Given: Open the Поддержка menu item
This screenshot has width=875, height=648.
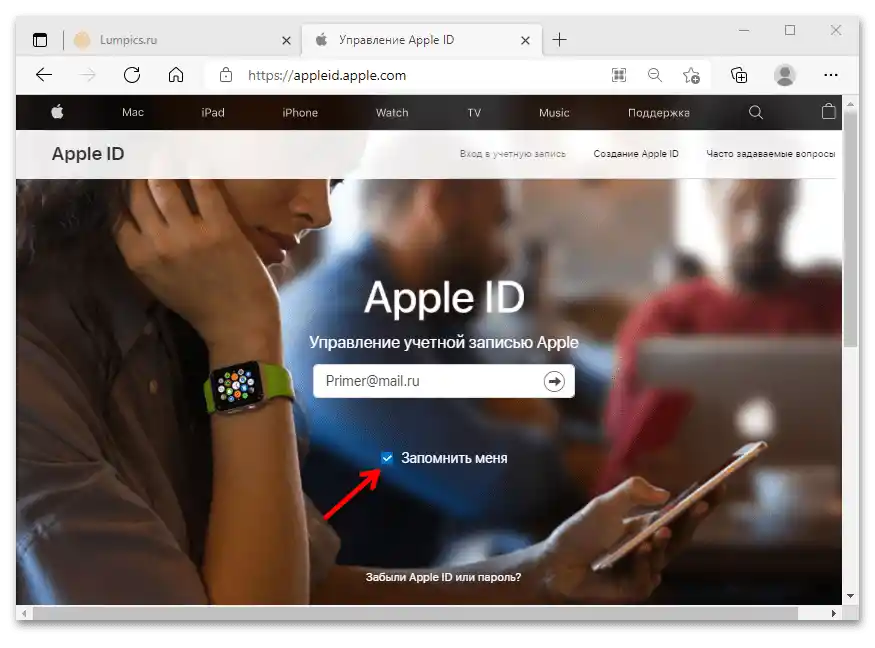Looking at the screenshot, I should pos(658,113).
